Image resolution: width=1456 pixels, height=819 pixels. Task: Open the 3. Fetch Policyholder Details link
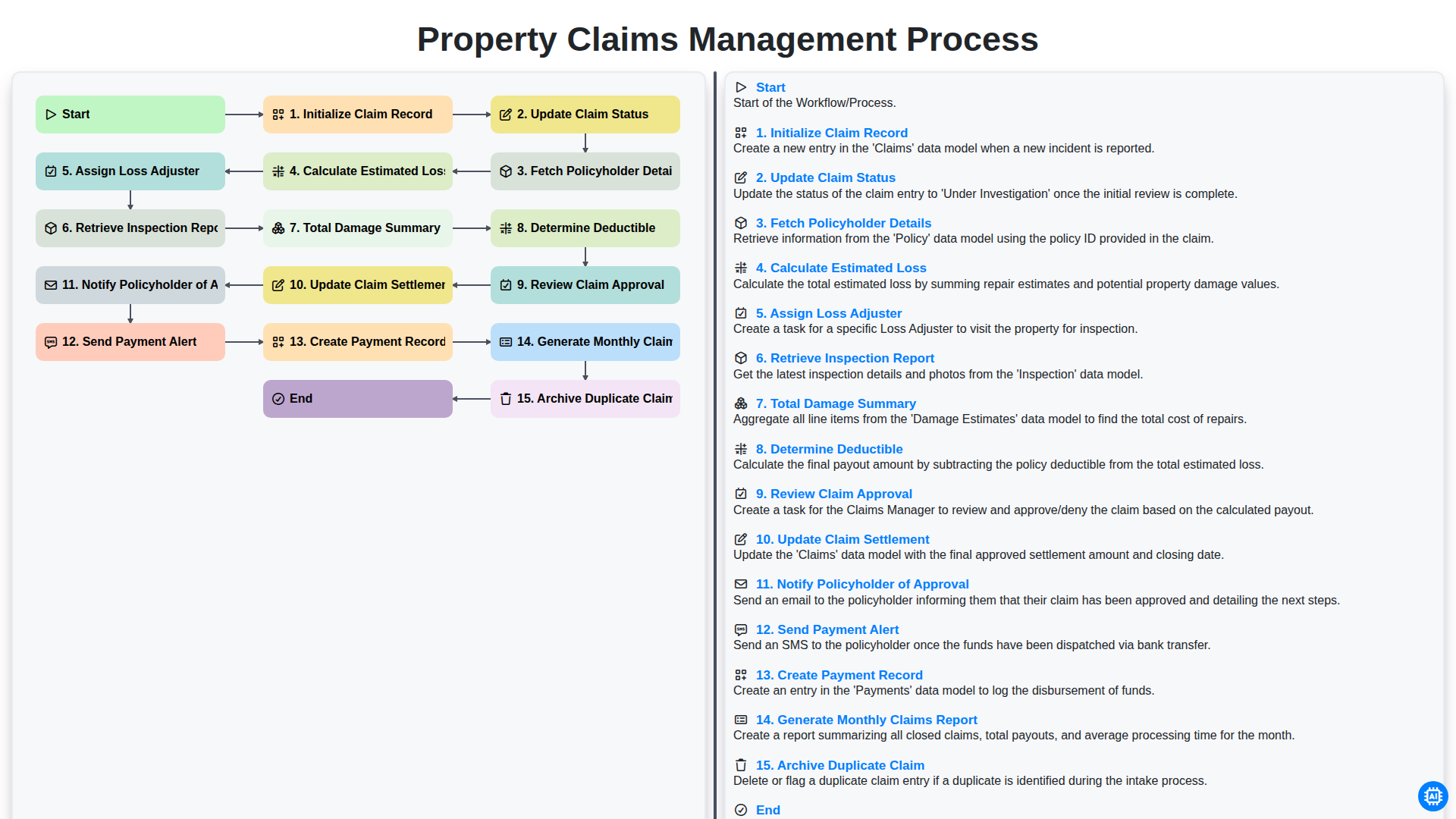(x=843, y=223)
